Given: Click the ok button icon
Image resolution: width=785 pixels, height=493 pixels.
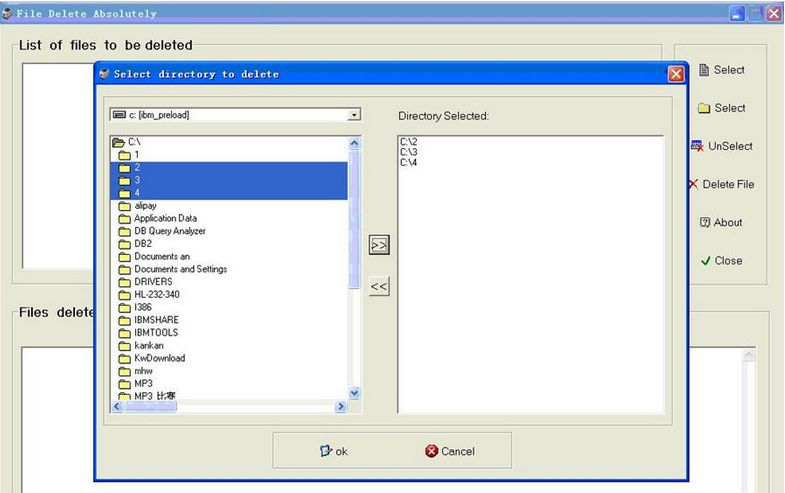Looking at the screenshot, I should [325, 451].
